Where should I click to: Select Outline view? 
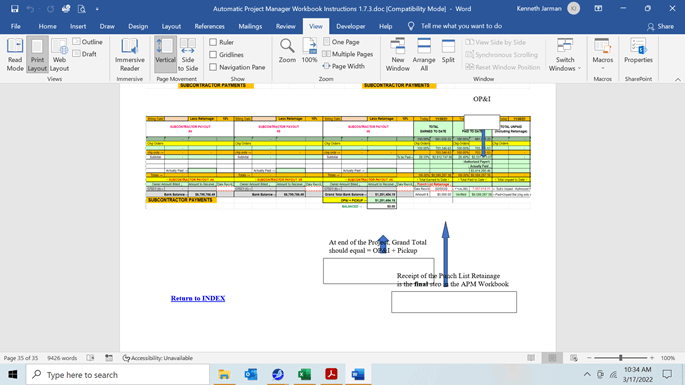88,42
